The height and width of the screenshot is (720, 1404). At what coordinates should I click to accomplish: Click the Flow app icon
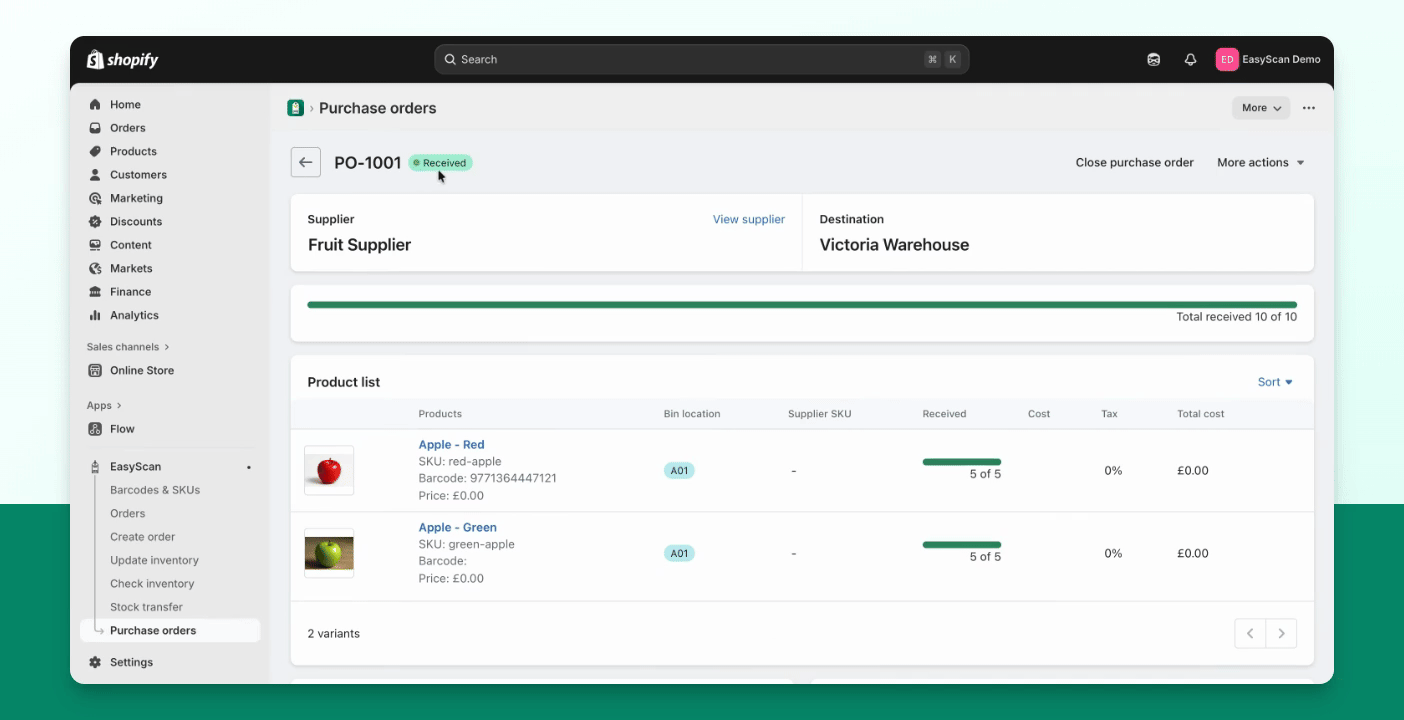pos(95,429)
